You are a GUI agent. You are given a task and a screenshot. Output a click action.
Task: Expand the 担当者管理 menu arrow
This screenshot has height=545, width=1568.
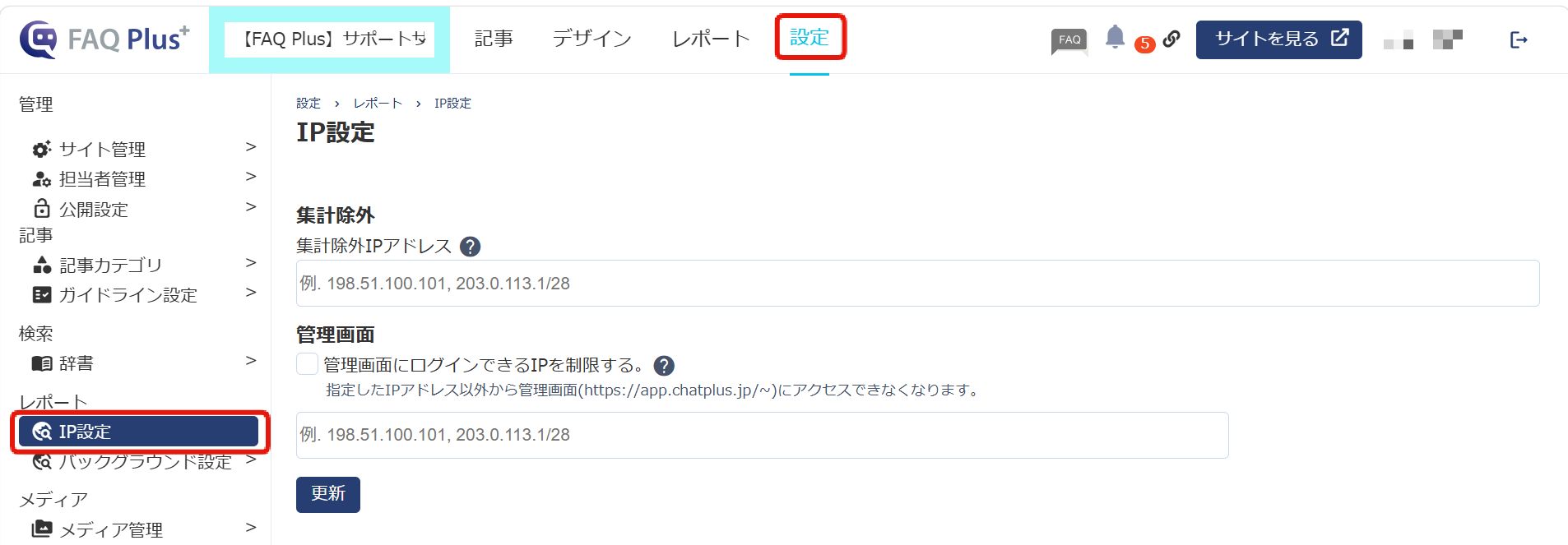tap(251, 177)
